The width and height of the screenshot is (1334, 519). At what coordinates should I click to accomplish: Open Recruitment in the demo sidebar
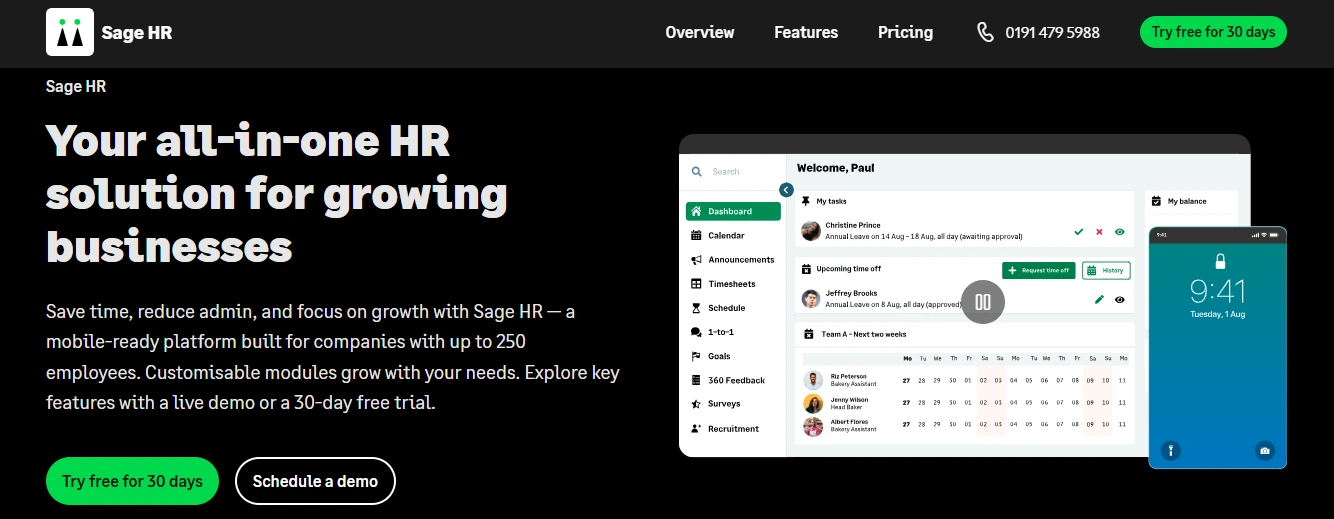click(x=725, y=429)
